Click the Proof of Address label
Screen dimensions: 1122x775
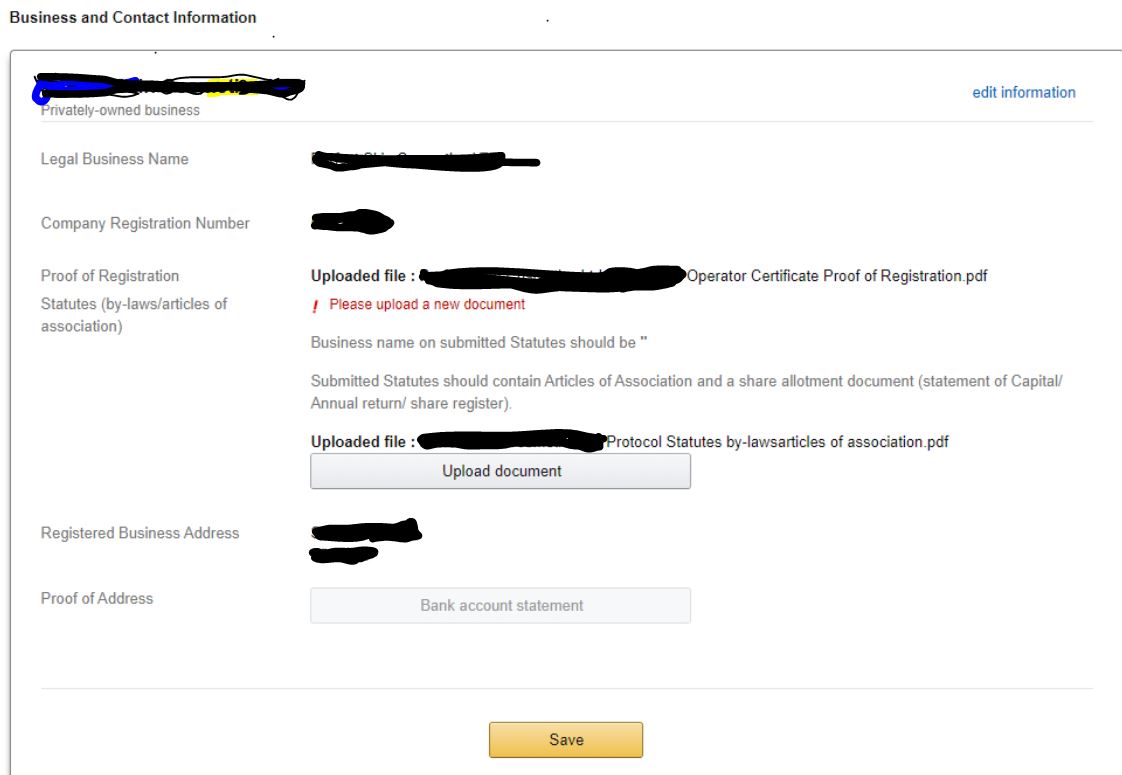pyautogui.click(x=97, y=598)
